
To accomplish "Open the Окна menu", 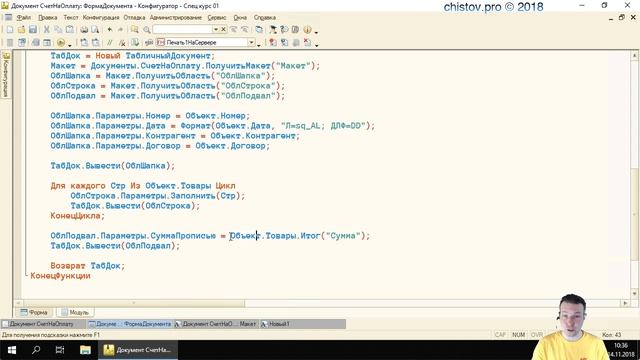I will pos(240,18).
